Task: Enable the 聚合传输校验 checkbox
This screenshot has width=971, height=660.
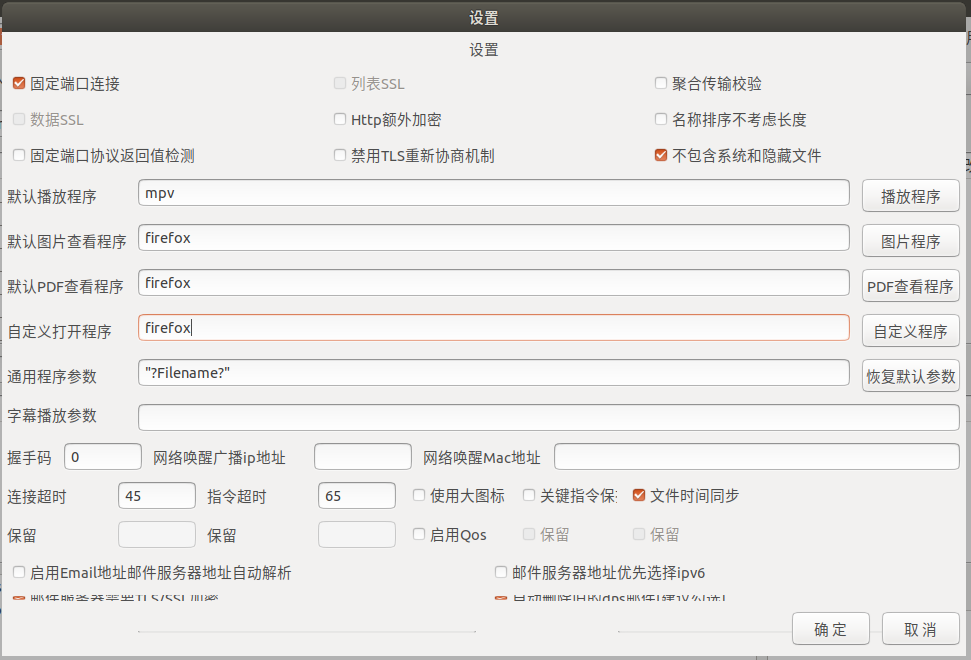Action: click(661, 84)
